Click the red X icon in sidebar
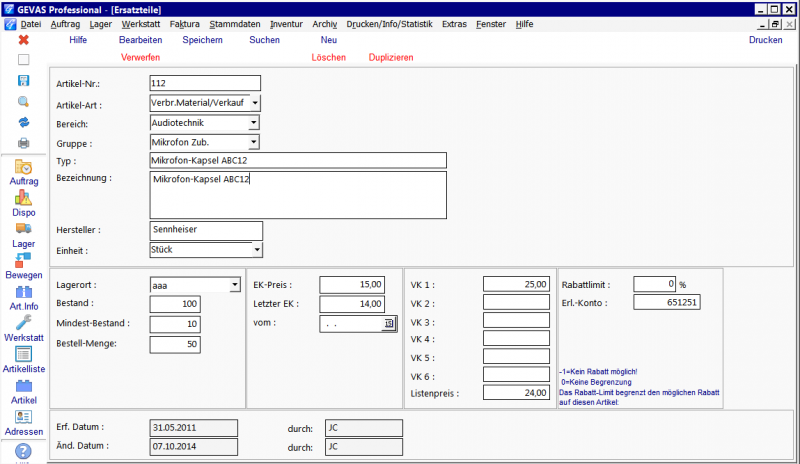Image resolution: width=800 pixels, height=464 pixels. coord(24,40)
